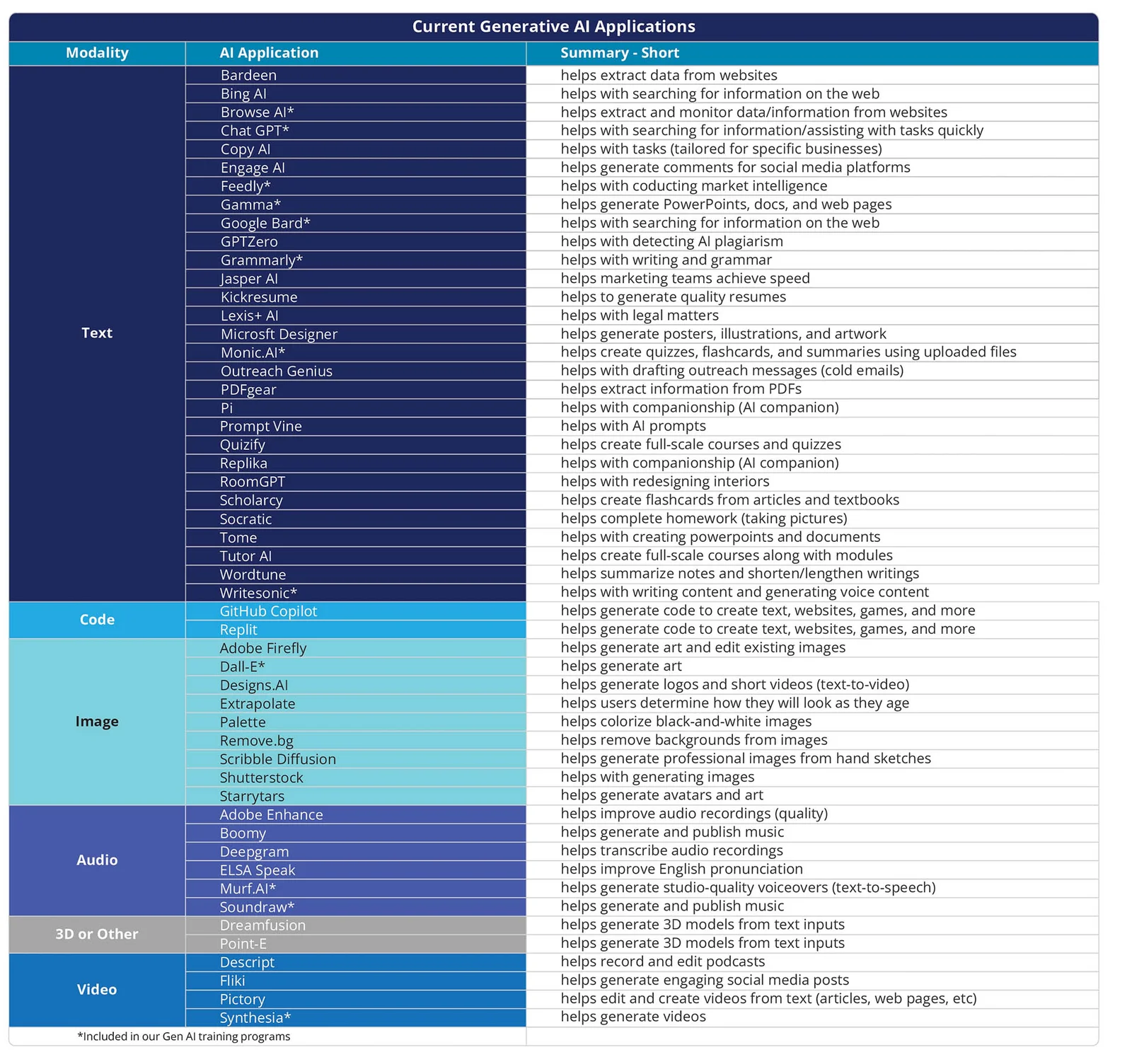Select the 'Extrapolate' application cell
Viewport: 1132px width, 1064px height.
[x=356, y=703]
